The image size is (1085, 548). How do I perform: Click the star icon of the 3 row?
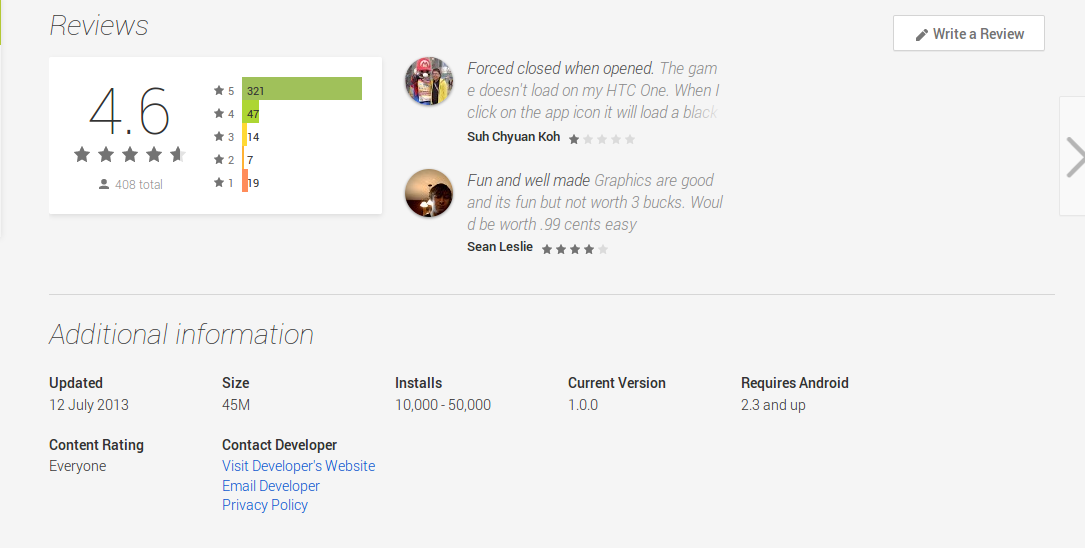(219, 136)
